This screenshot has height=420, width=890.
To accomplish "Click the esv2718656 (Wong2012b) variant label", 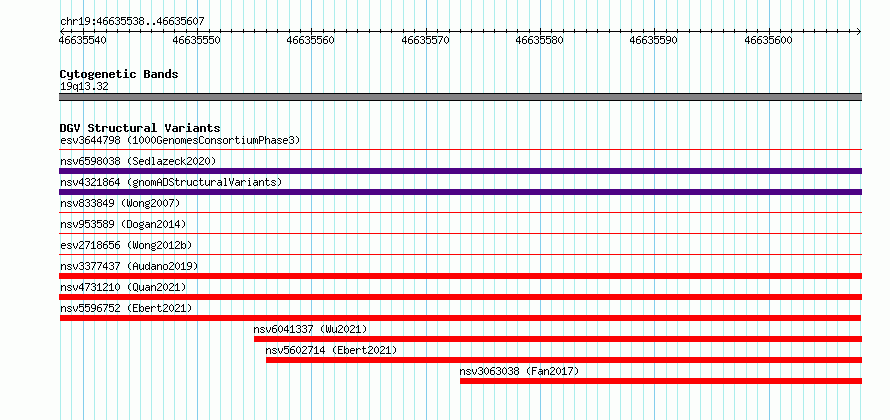I will tap(126, 245).
